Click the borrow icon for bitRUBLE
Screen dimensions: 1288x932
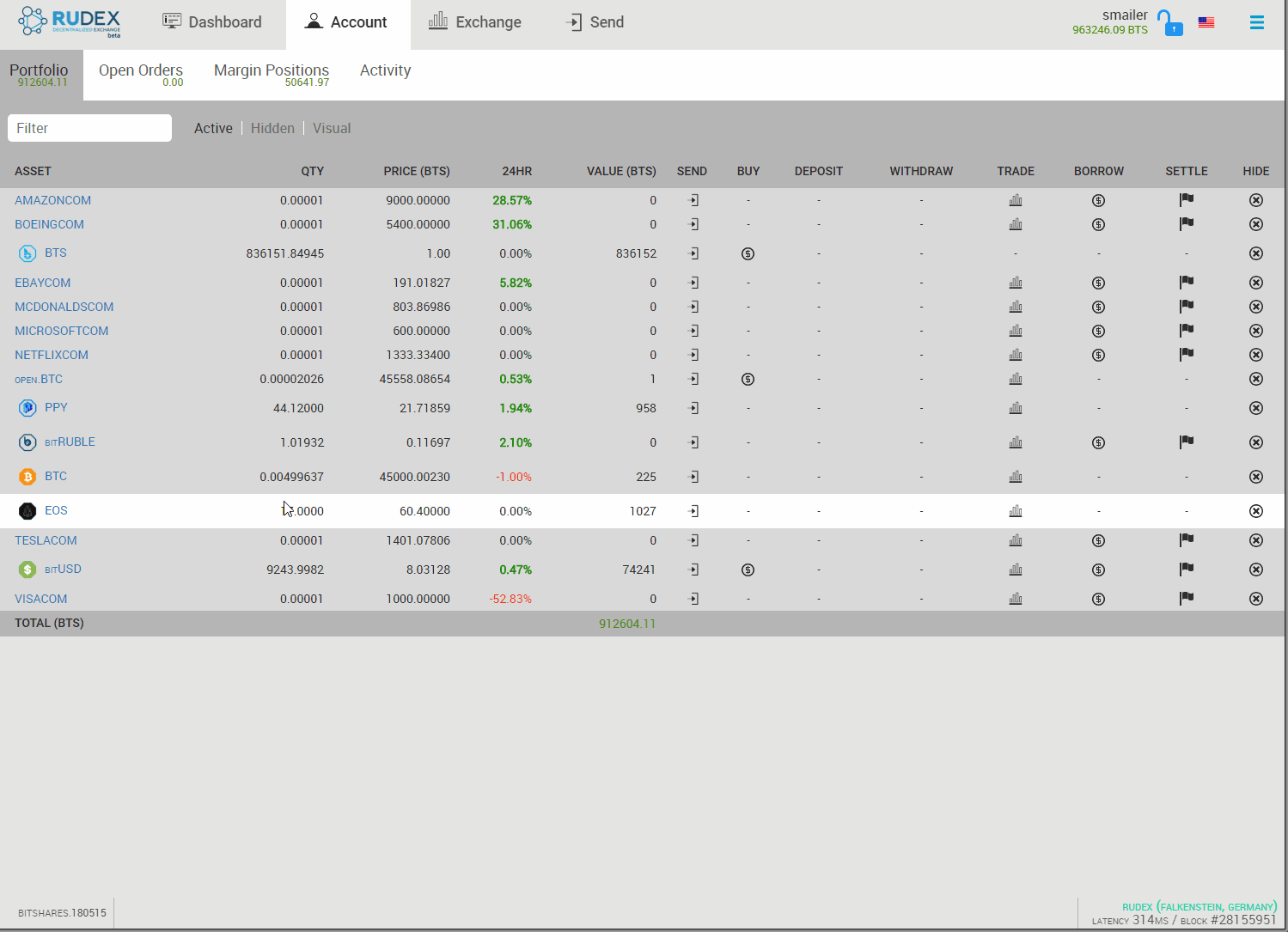pyautogui.click(x=1098, y=442)
